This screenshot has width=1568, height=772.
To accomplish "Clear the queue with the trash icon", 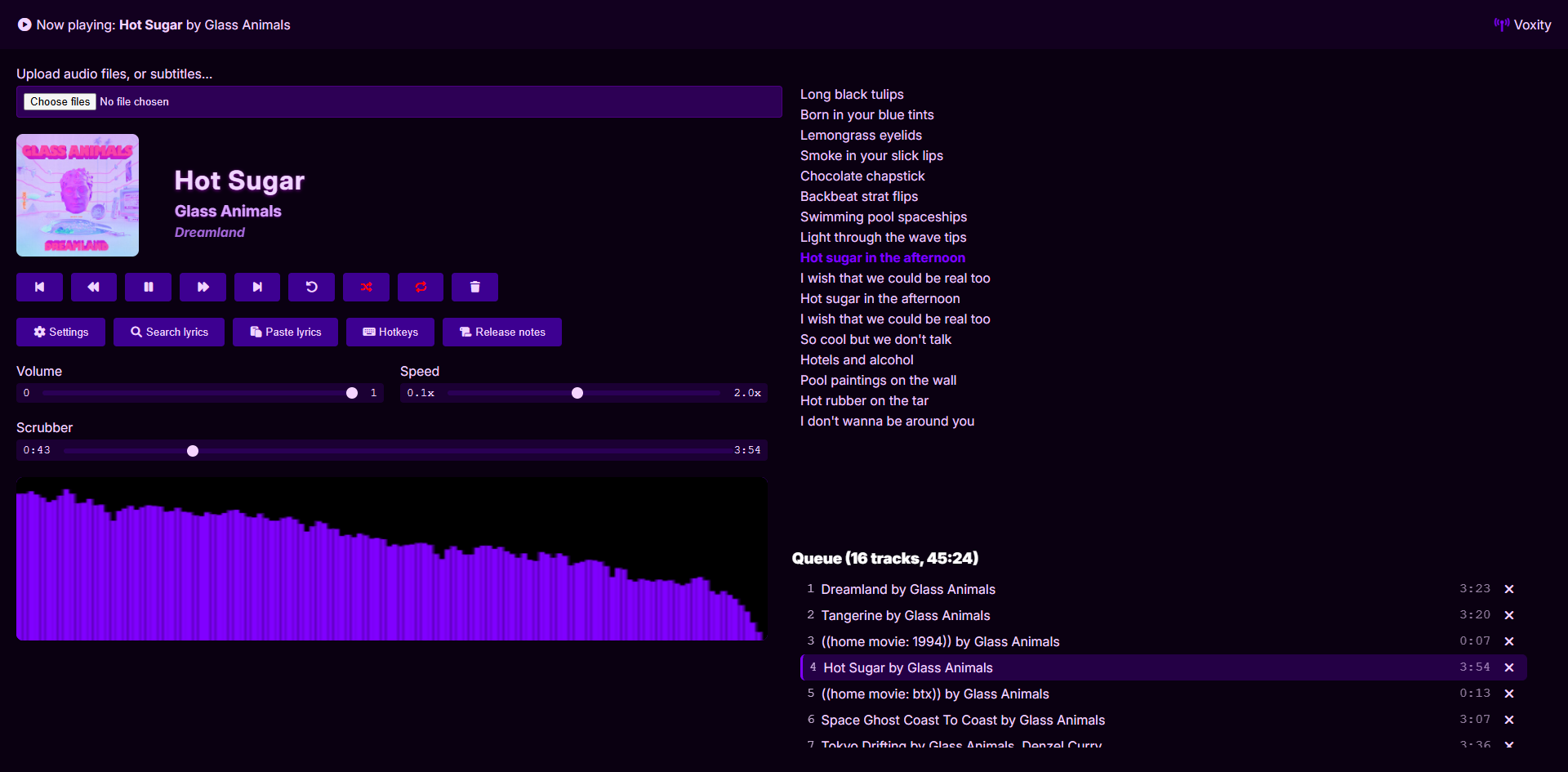I will pos(475,287).
